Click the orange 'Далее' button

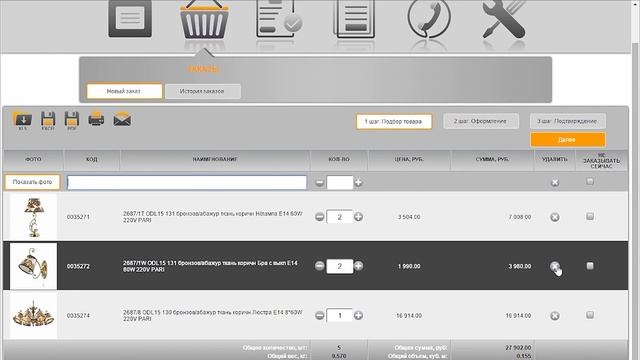coord(568,140)
